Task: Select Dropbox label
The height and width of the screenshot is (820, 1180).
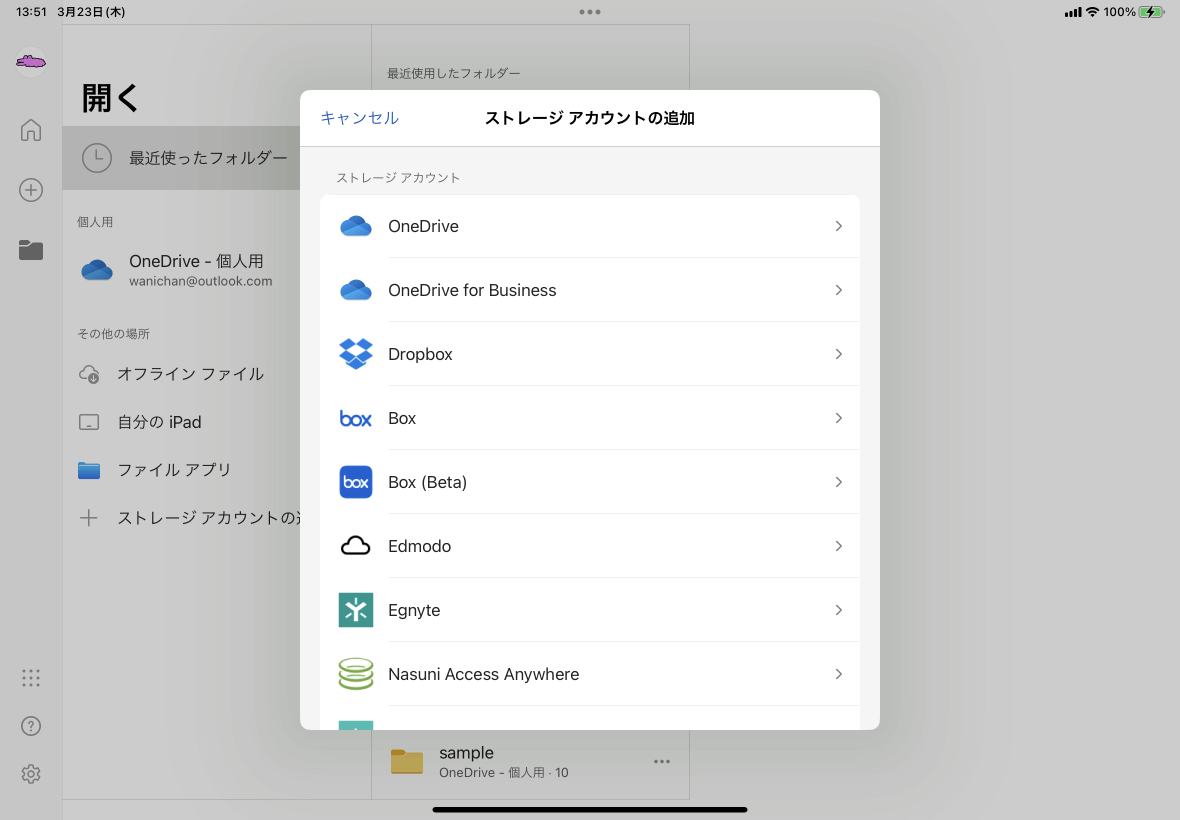Action: coord(421,354)
